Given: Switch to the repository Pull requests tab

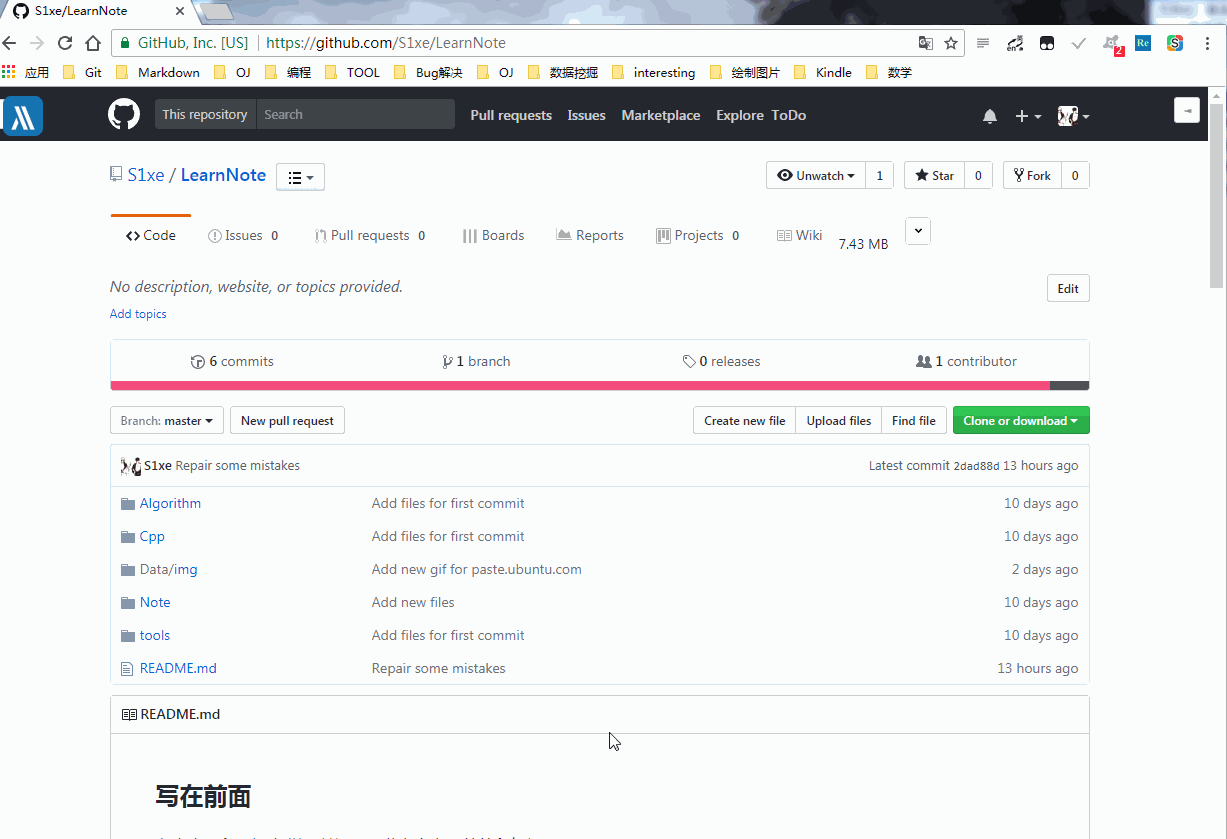Looking at the screenshot, I should pyautogui.click(x=370, y=236).
